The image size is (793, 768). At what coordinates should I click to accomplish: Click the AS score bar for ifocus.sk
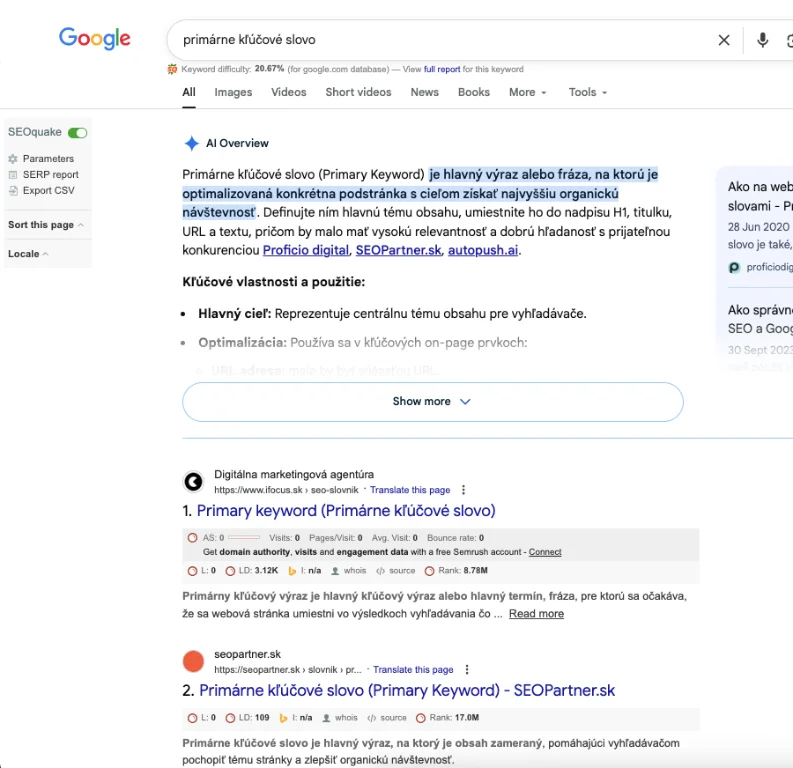coord(243,538)
